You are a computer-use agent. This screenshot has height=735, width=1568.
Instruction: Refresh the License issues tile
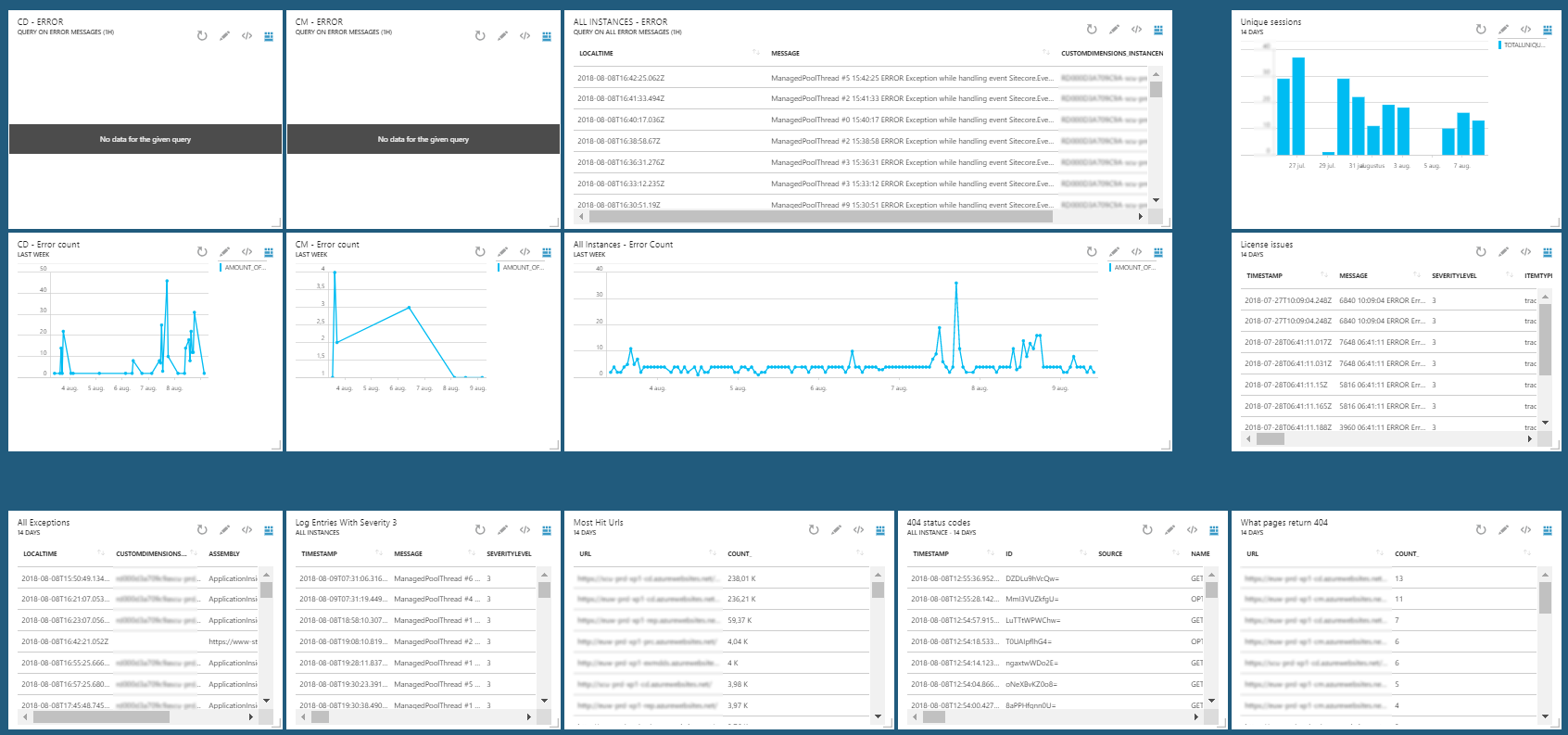pyautogui.click(x=1481, y=252)
